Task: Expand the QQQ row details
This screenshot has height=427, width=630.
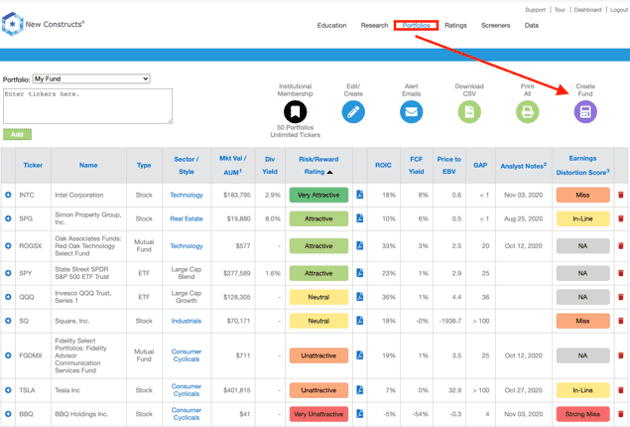Action: click(x=8, y=297)
